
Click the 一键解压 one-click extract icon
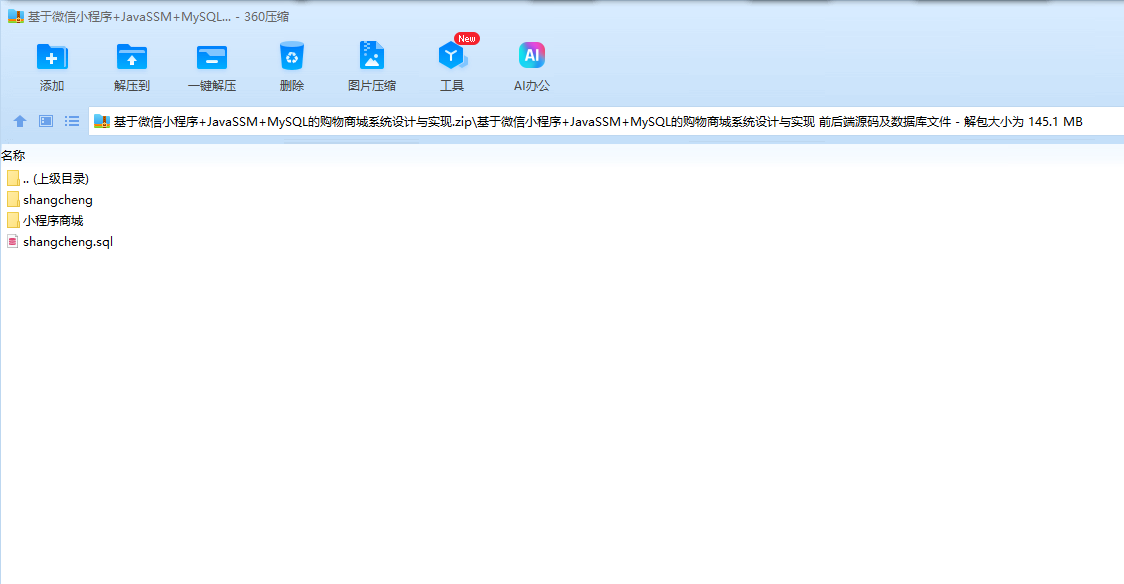point(211,57)
